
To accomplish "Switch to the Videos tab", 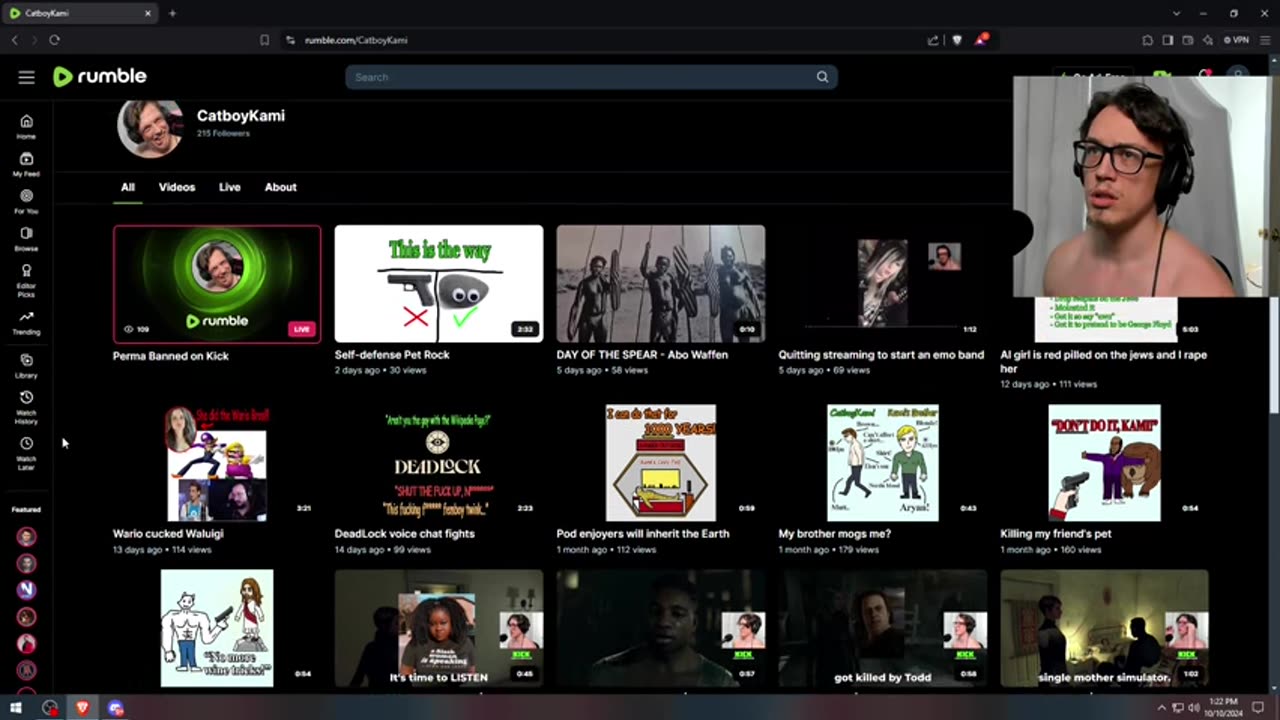I will click(x=177, y=187).
